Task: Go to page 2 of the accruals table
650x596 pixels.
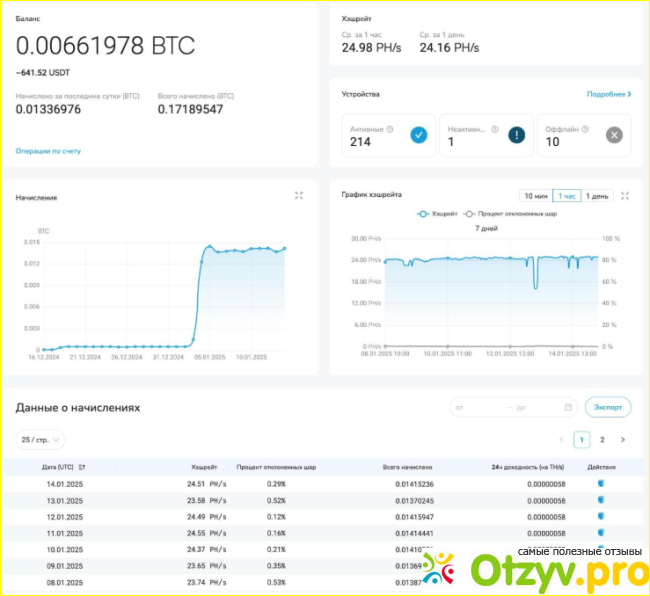Action: pyautogui.click(x=602, y=440)
